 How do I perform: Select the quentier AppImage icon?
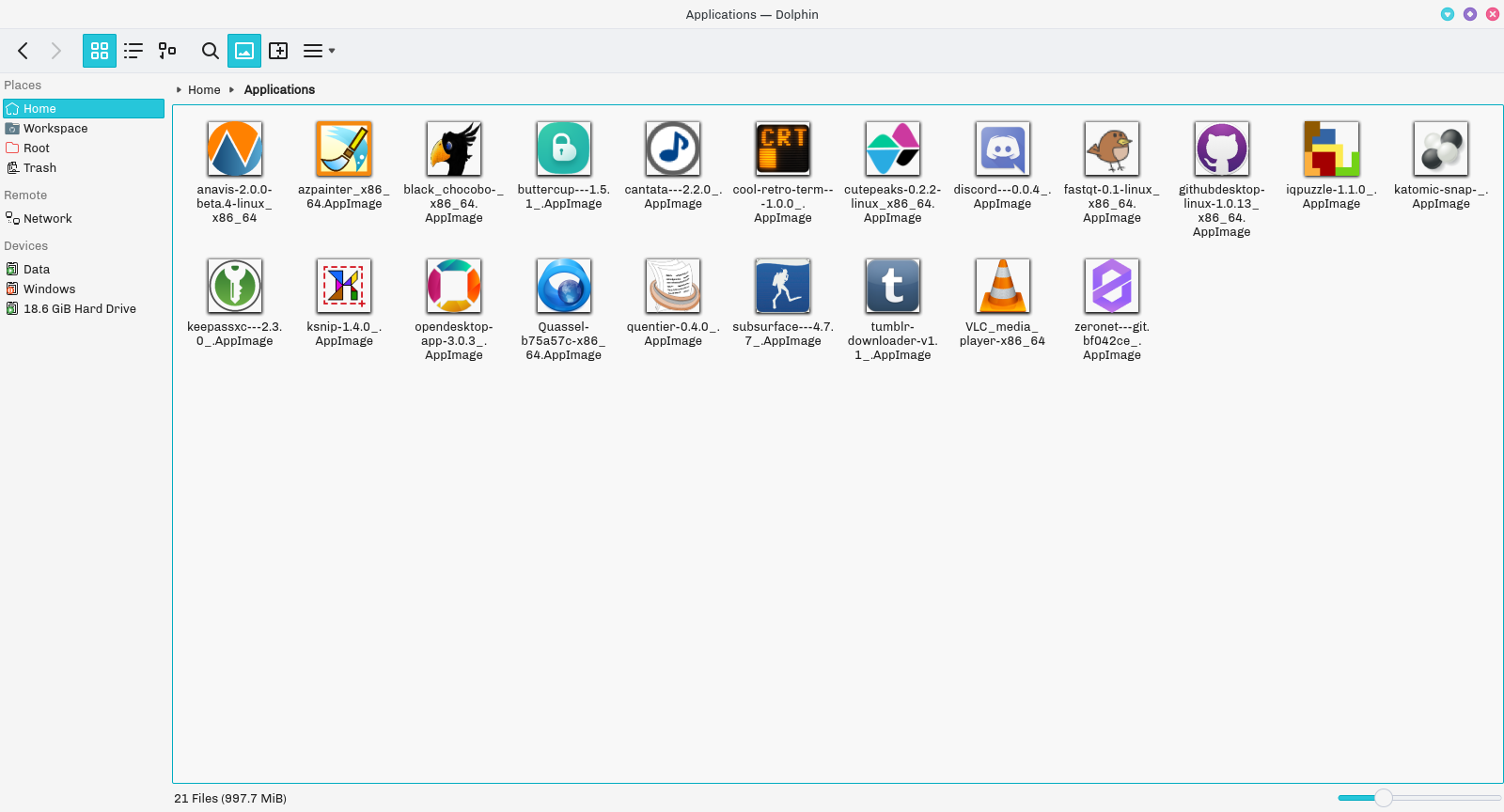tap(673, 286)
